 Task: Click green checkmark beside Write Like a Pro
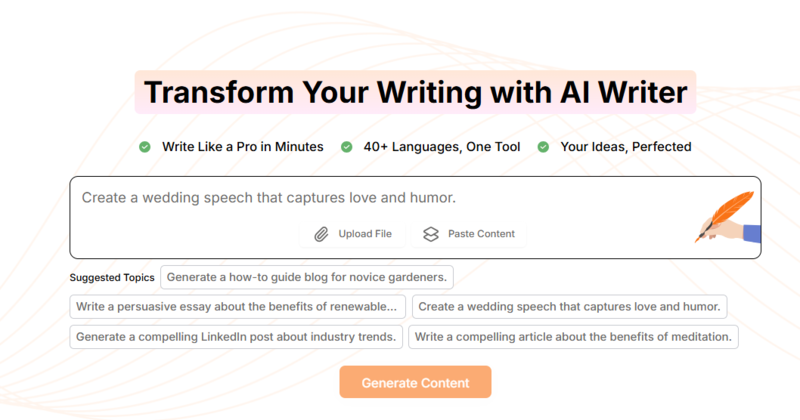pos(145,147)
